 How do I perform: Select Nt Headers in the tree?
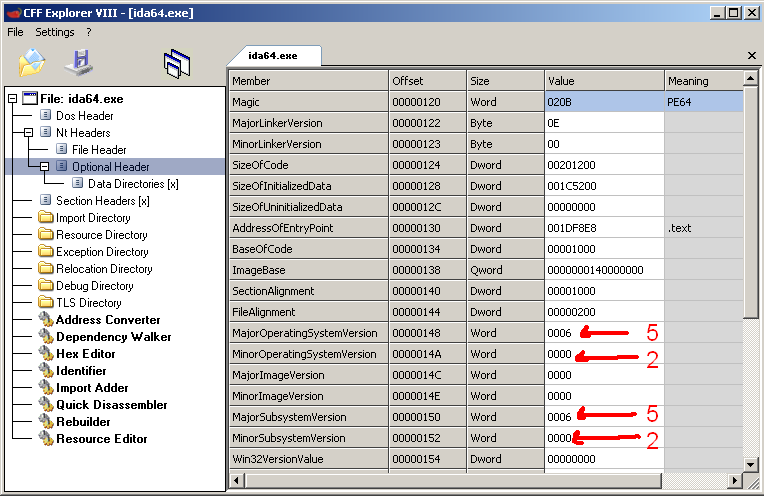[x=83, y=133]
